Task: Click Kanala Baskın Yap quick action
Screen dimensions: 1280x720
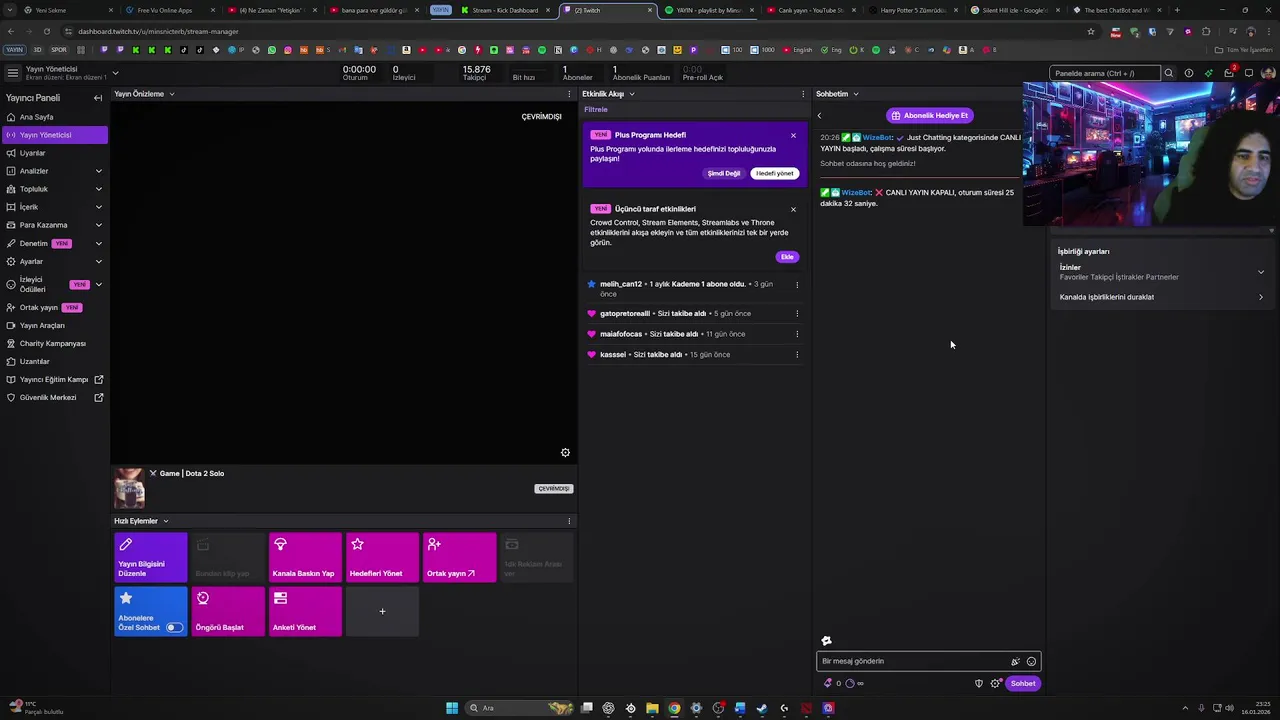Action: [305, 558]
